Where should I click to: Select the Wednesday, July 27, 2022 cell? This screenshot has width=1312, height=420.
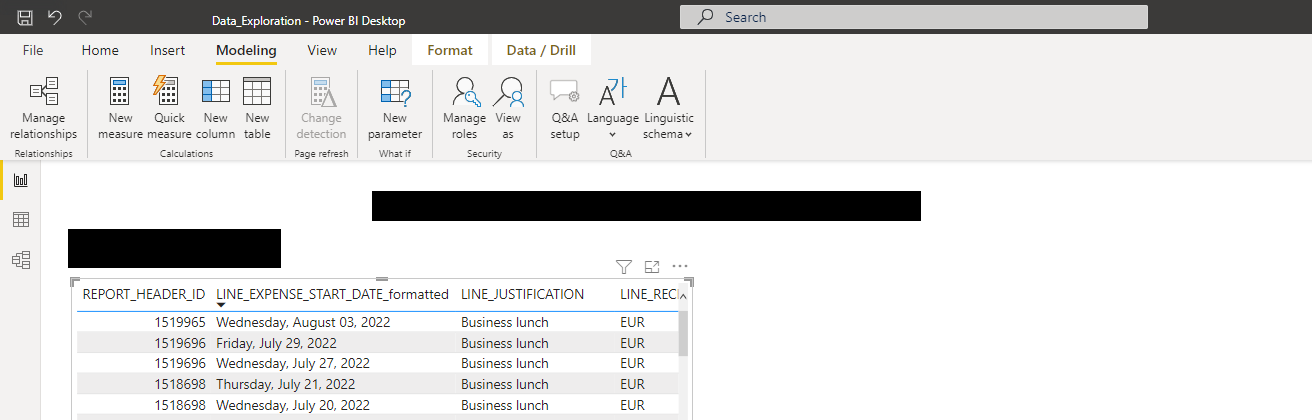293,363
